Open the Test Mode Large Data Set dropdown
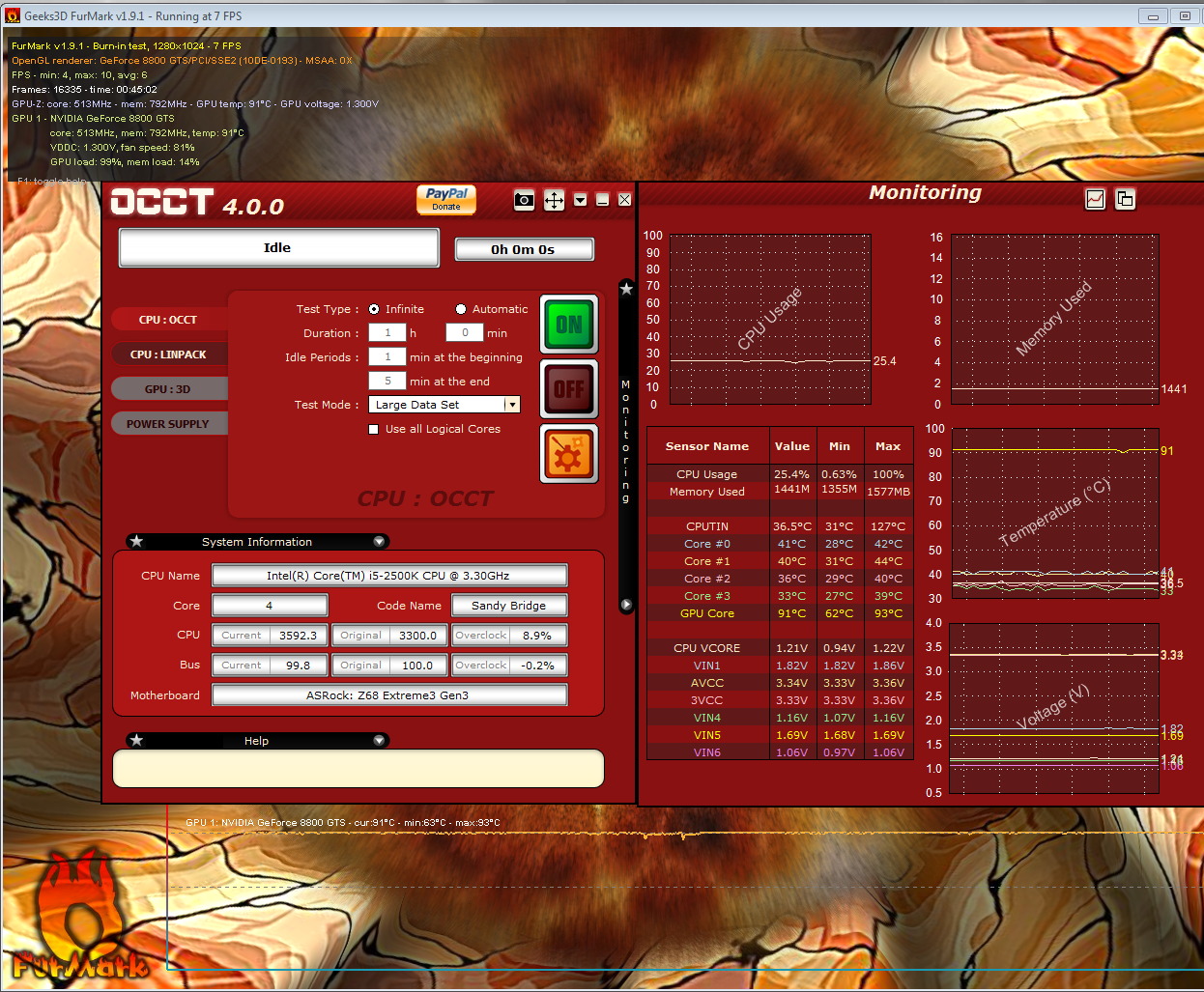The width and height of the screenshot is (1204, 992). coord(444,405)
